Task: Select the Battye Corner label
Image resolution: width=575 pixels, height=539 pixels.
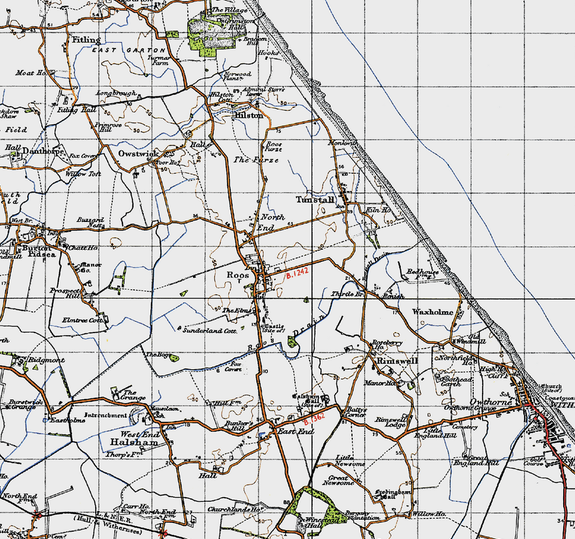Action: coord(355,412)
